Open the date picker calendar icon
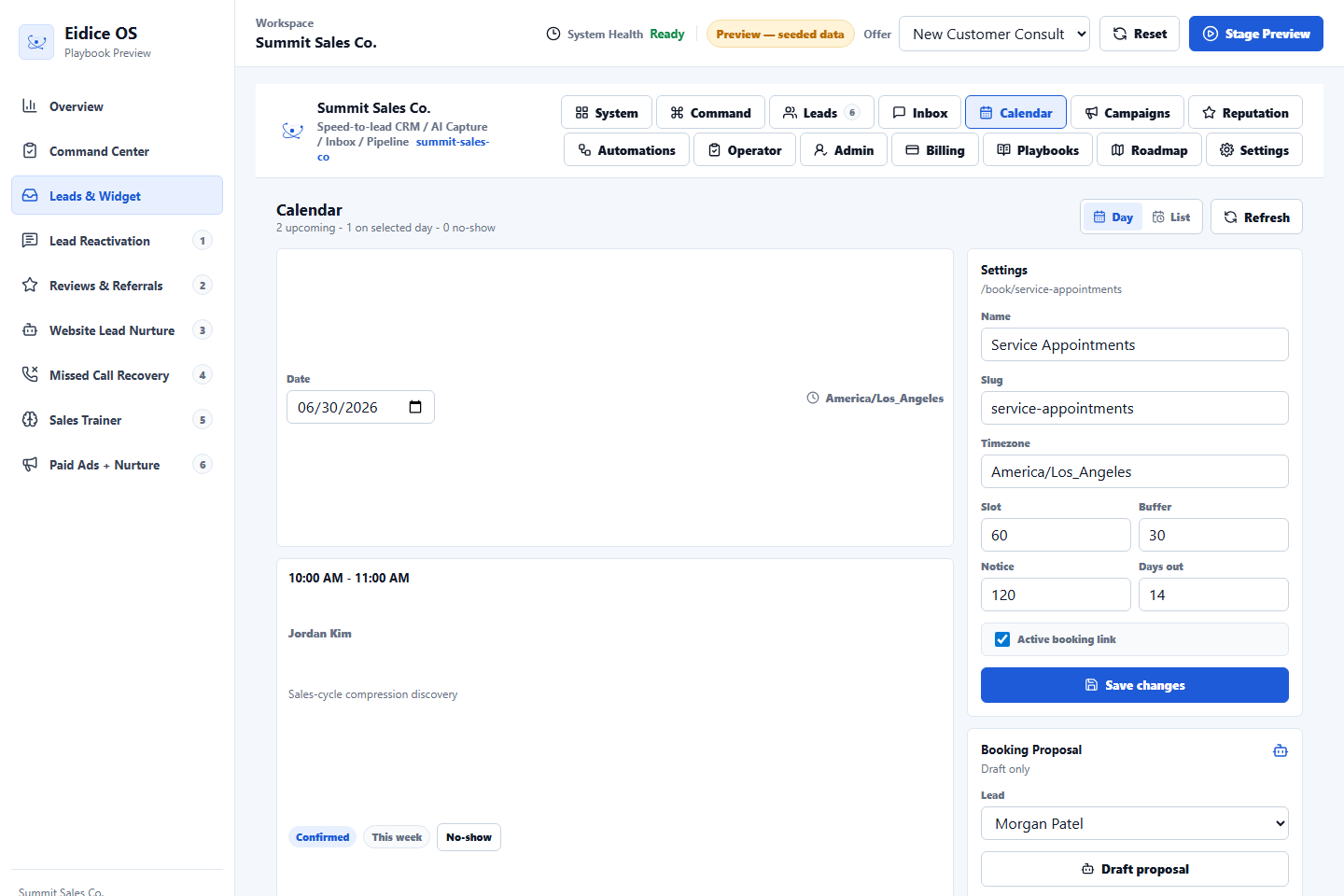This screenshot has width=1344, height=896. point(415,407)
